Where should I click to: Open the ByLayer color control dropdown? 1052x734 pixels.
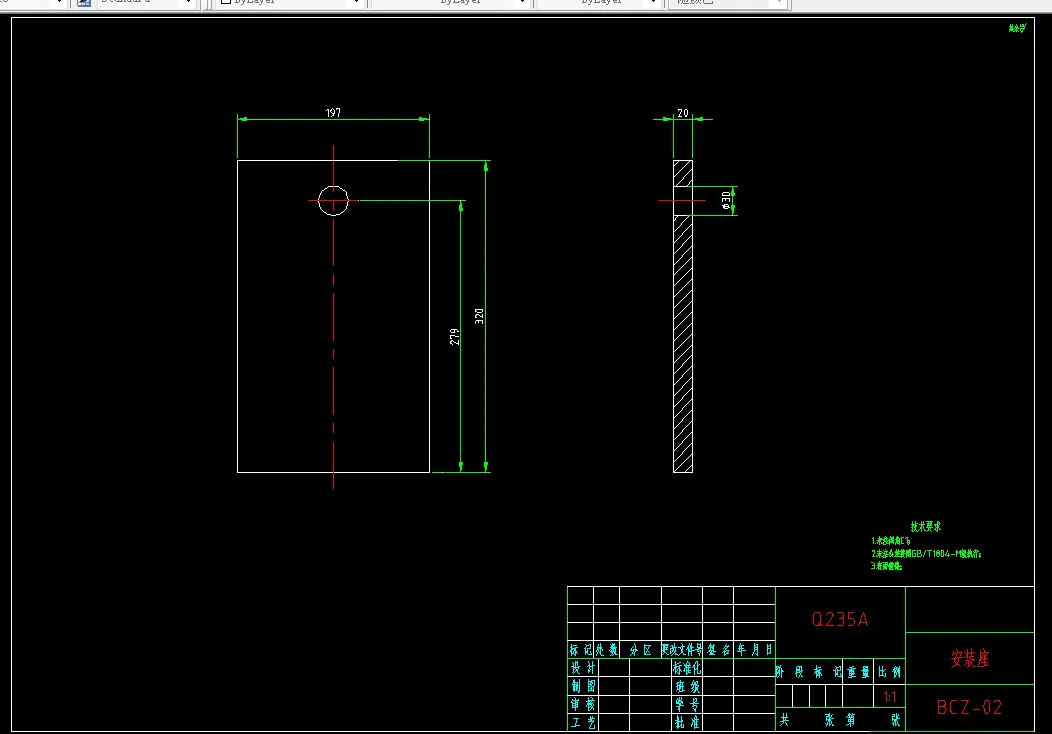click(291, 3)
